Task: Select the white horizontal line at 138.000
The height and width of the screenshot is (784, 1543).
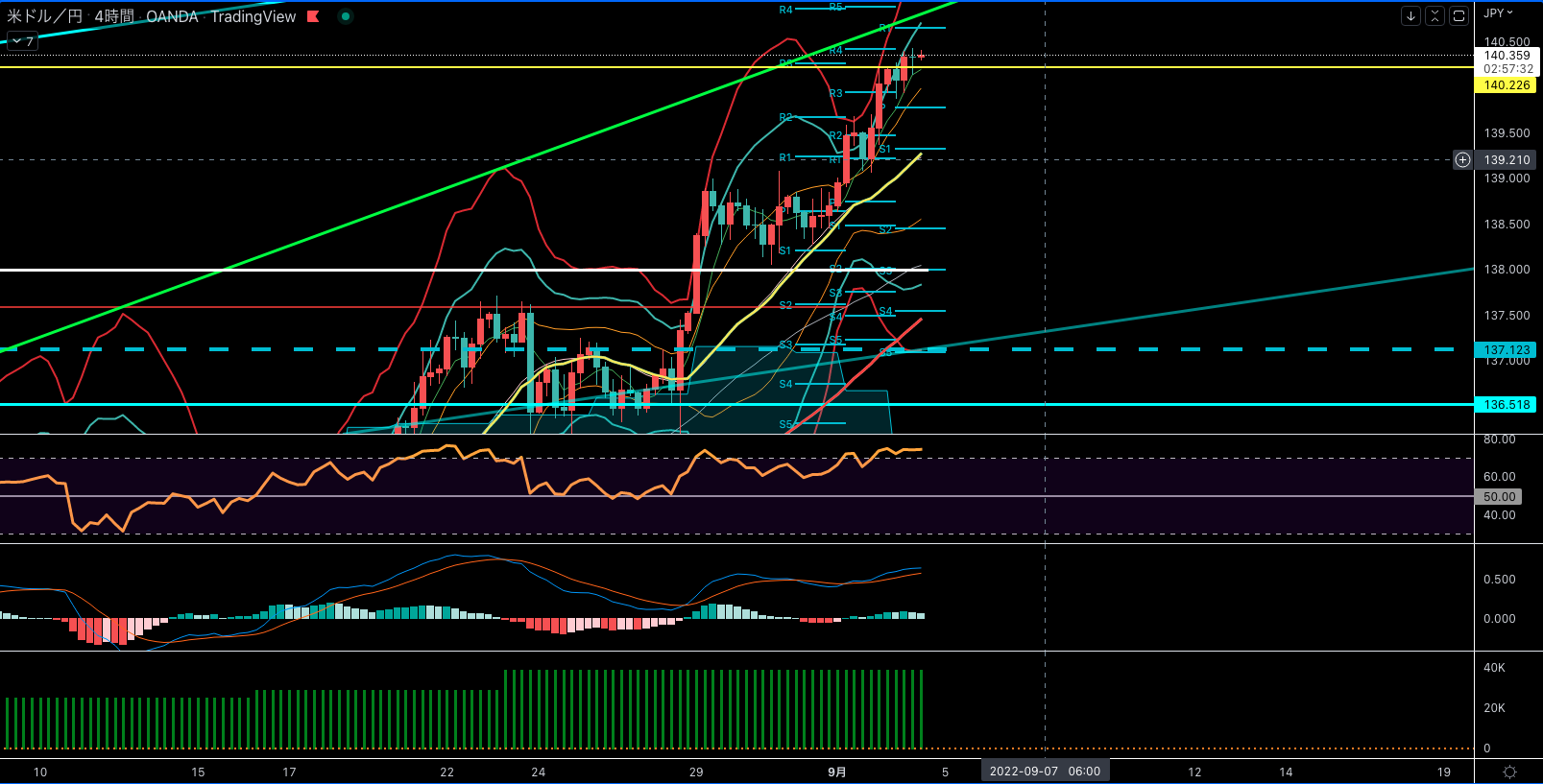Action: pos(288,270)
